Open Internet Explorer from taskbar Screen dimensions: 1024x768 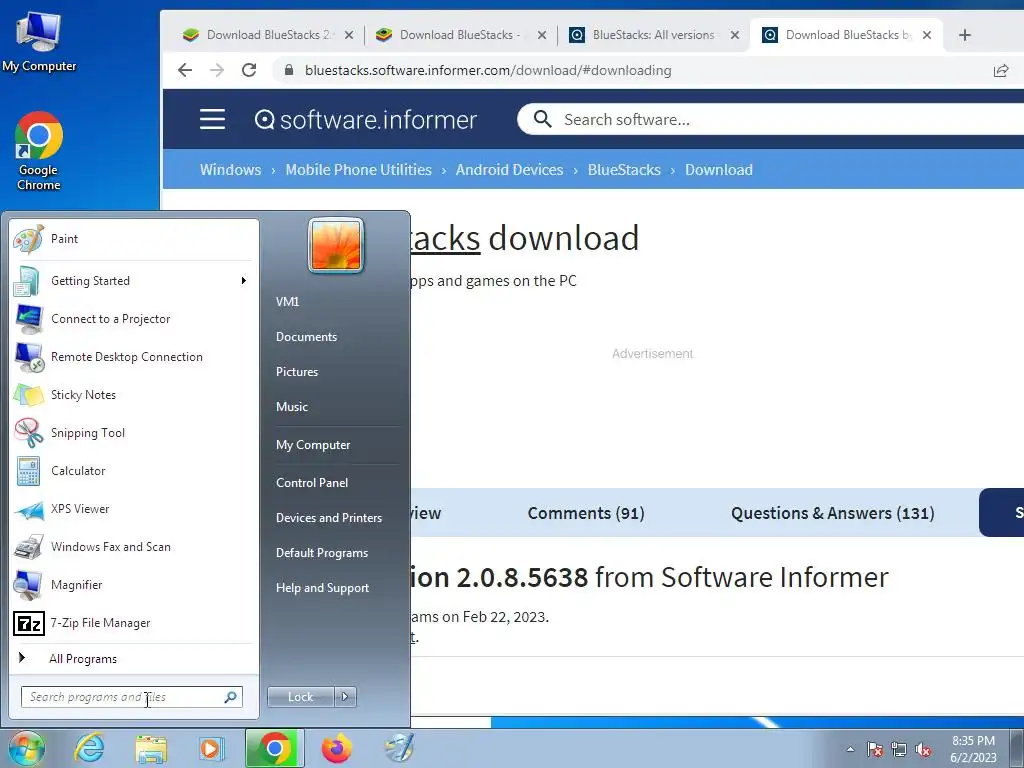pos(89,748)
